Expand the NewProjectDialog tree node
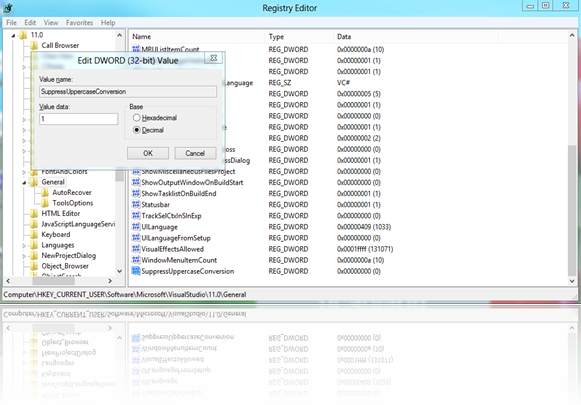 point(24,256)
